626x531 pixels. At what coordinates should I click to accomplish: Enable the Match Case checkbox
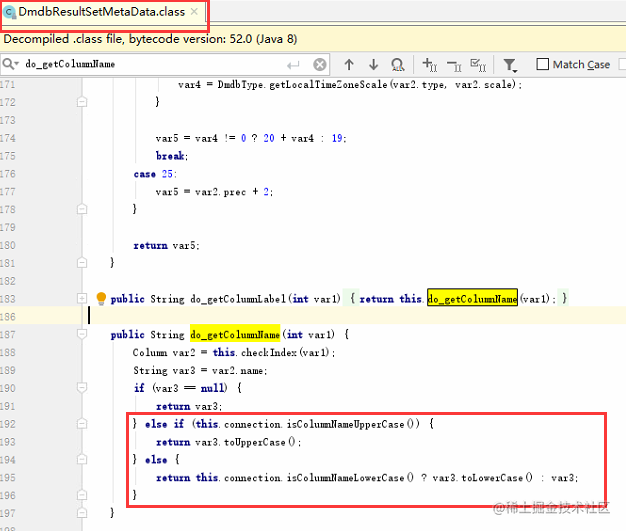[x=543, y=64]
